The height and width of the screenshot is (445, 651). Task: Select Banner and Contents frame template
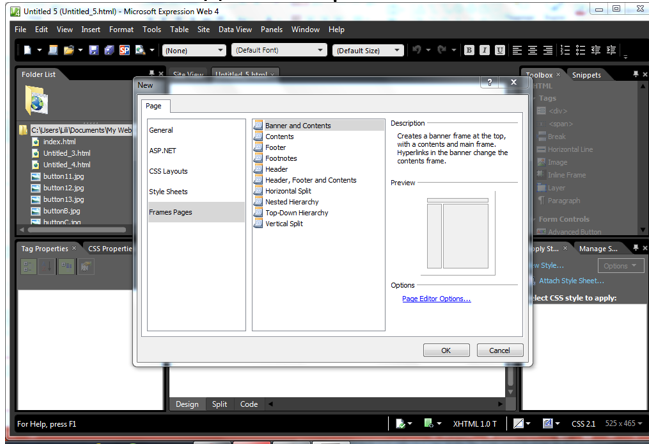(x=318, y=125)
